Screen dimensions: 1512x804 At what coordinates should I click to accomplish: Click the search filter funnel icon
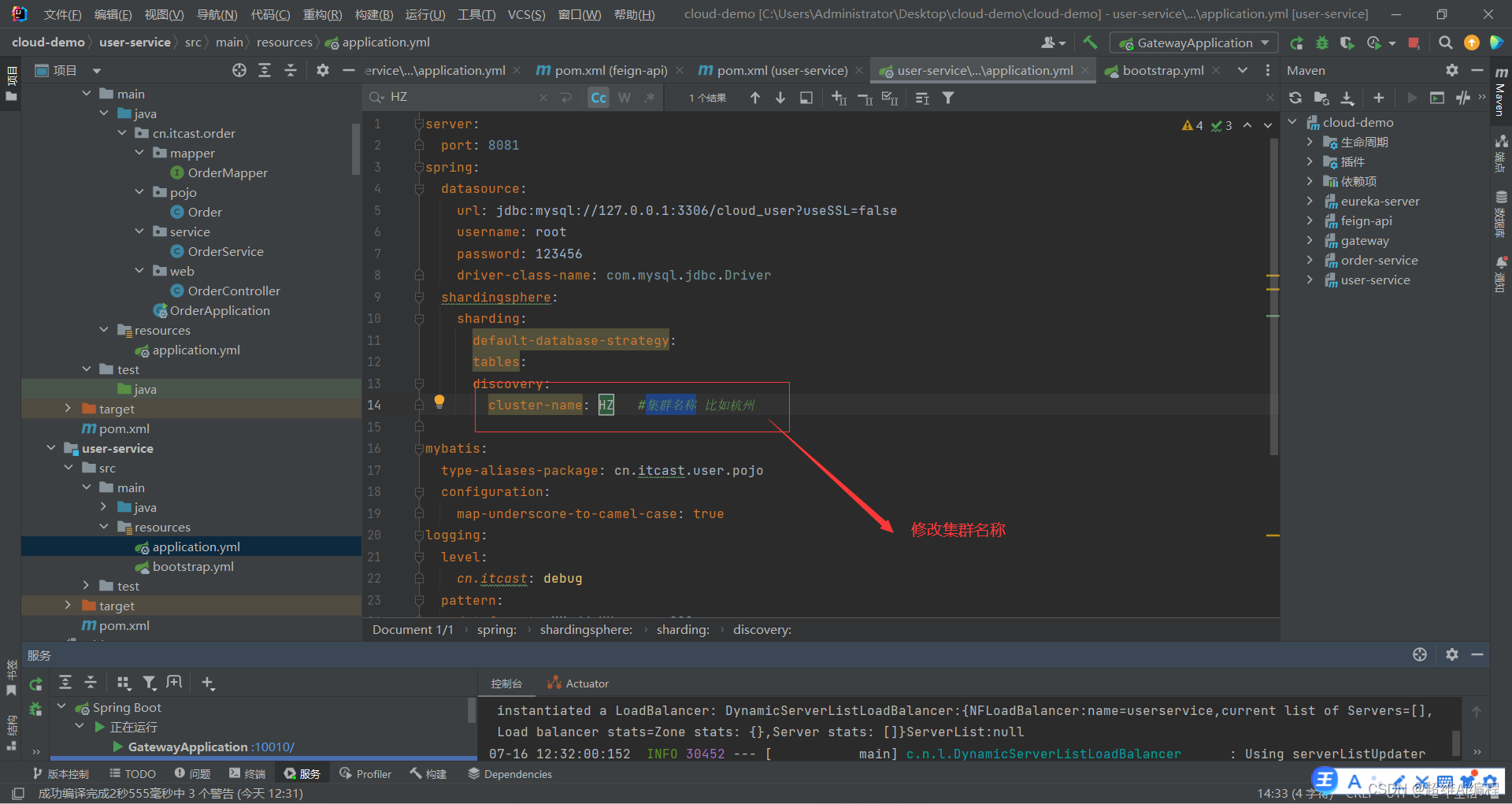coord(948,98)
